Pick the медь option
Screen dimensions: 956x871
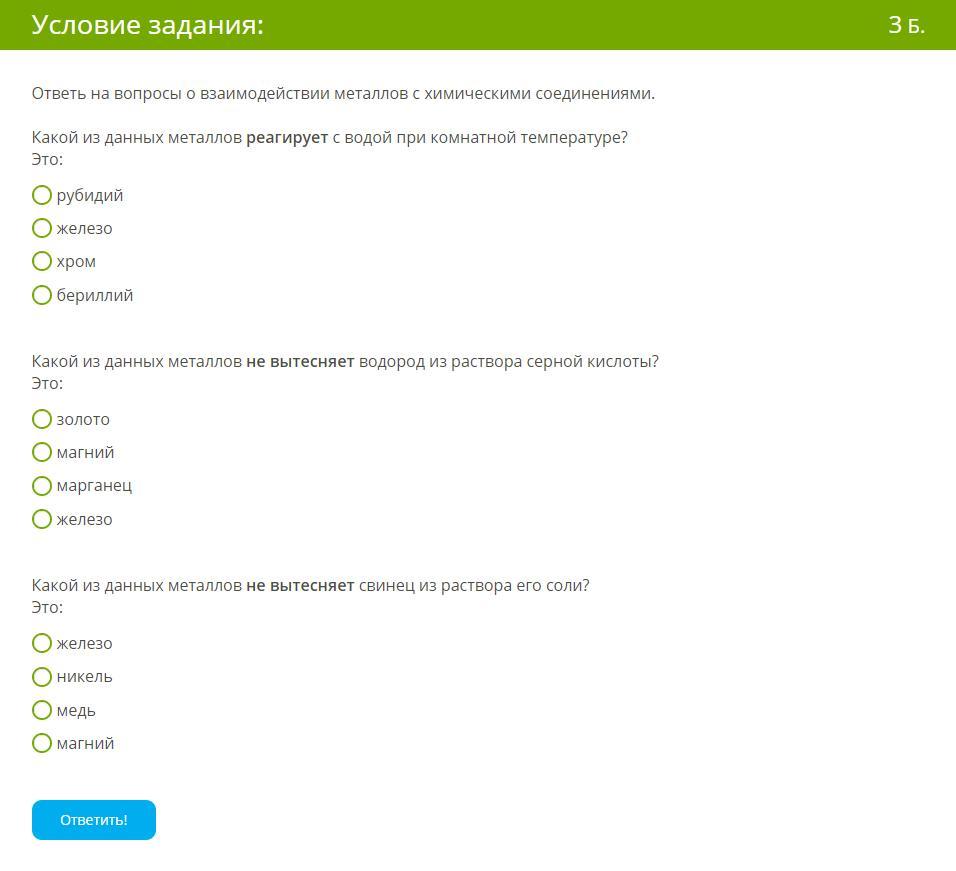pos(42,710)
